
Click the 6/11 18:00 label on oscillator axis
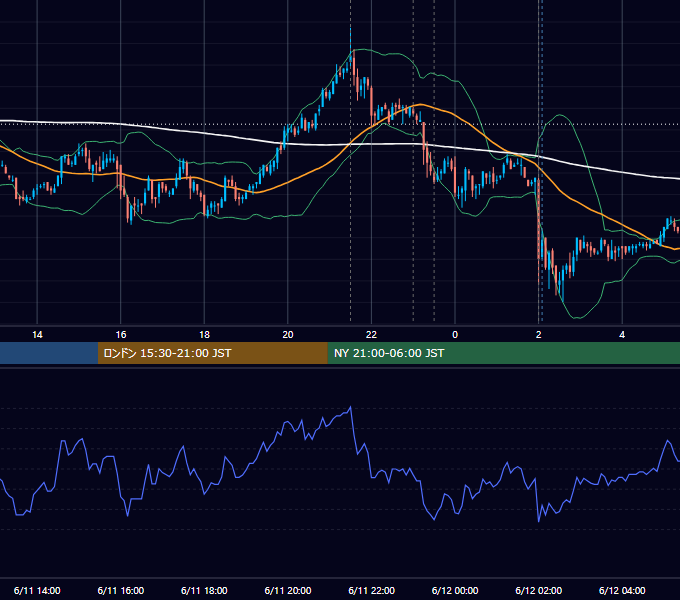point(204,590)
